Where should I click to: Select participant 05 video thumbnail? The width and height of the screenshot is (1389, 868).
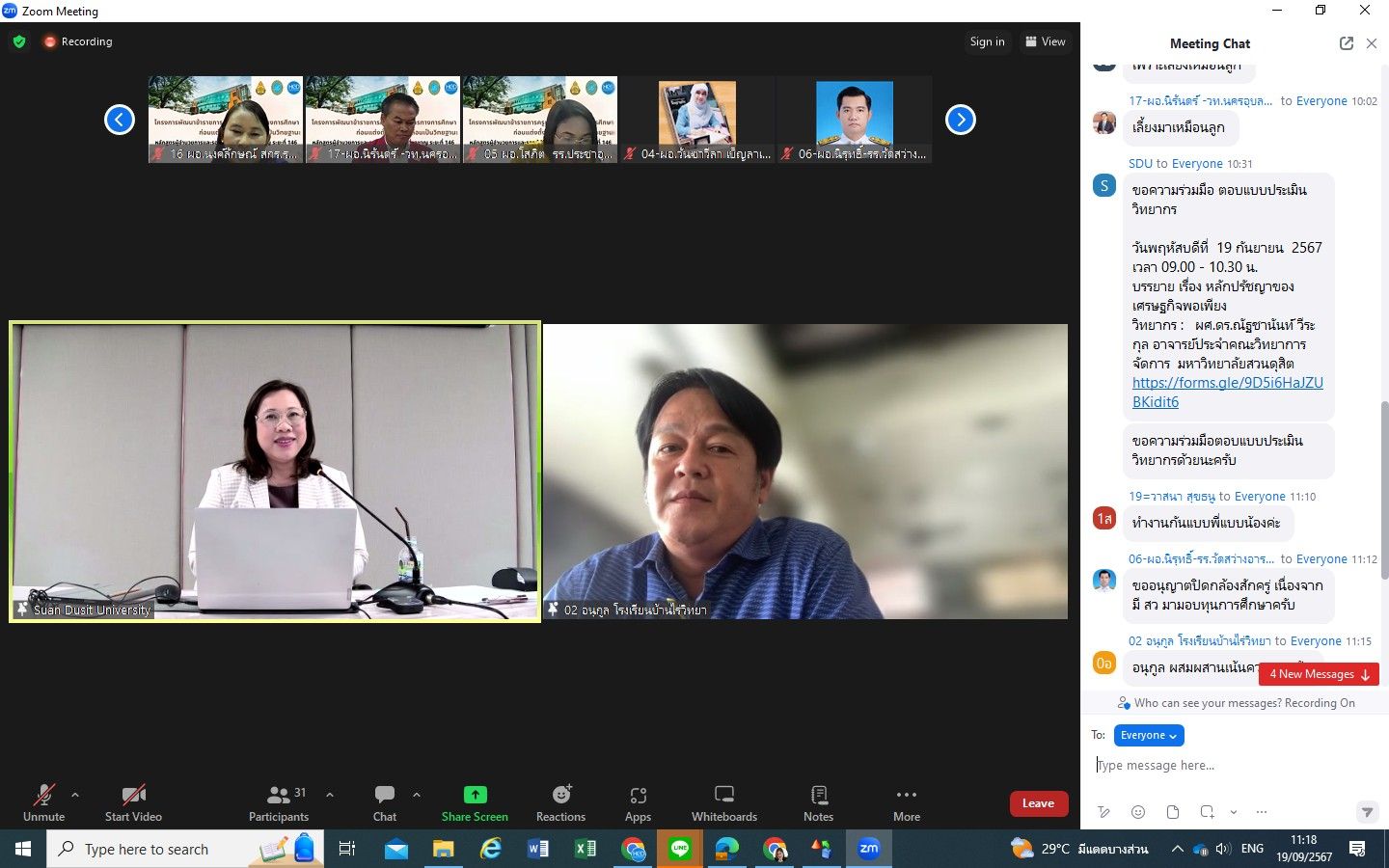(540, 120)
